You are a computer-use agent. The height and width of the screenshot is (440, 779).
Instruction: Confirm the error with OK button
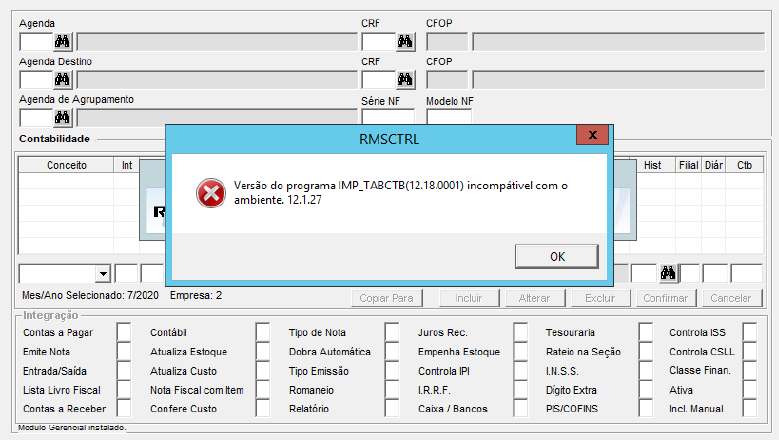(556, 256)
